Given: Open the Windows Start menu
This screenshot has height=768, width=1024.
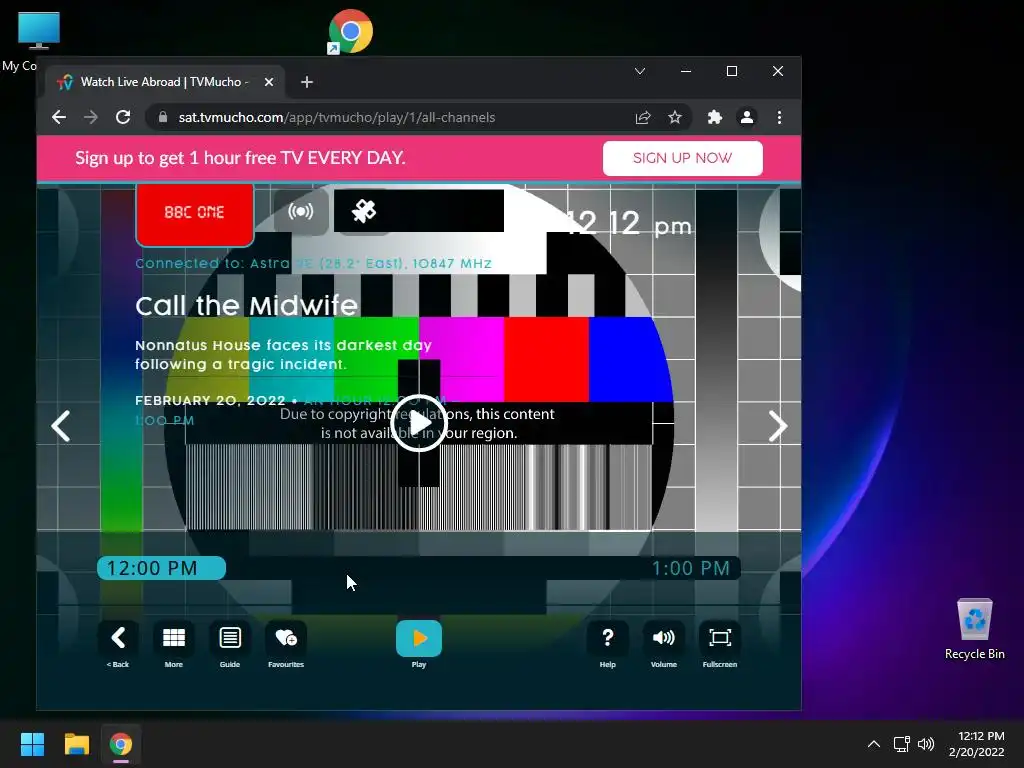Looking at the screenshot, I should [32, 744].
